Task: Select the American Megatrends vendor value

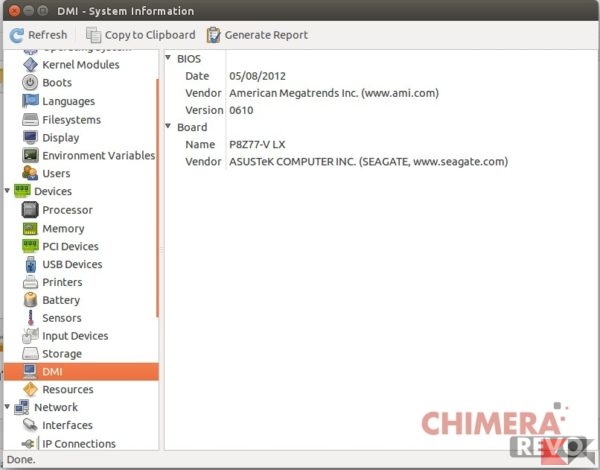Action: pyautogui.click(x=334, y=93)
